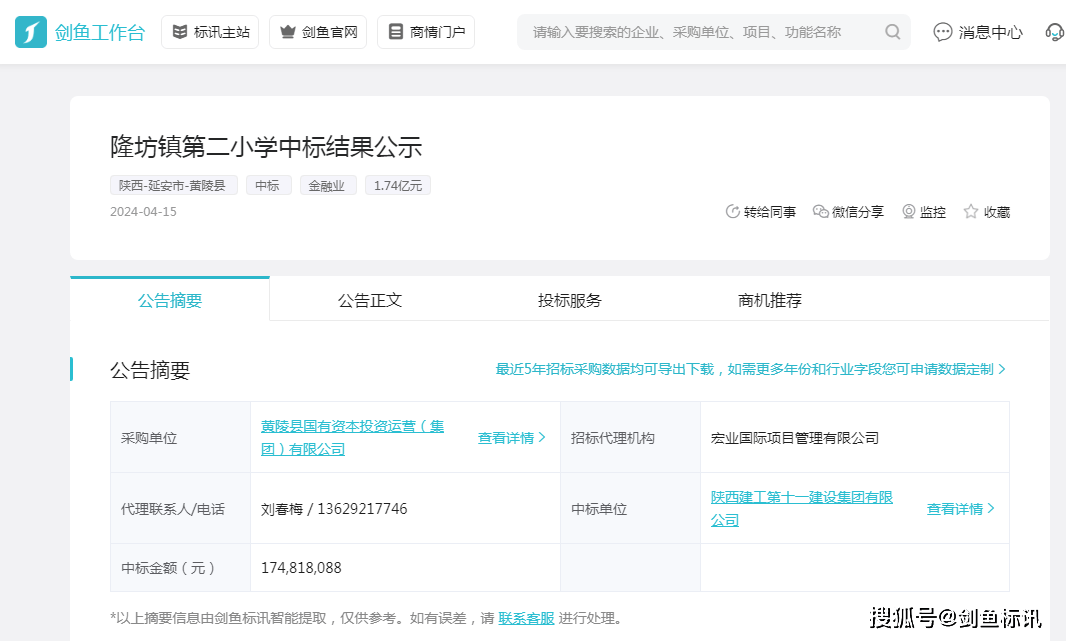
Task: Click 转给同事 forward option
Action: [761, 212]
